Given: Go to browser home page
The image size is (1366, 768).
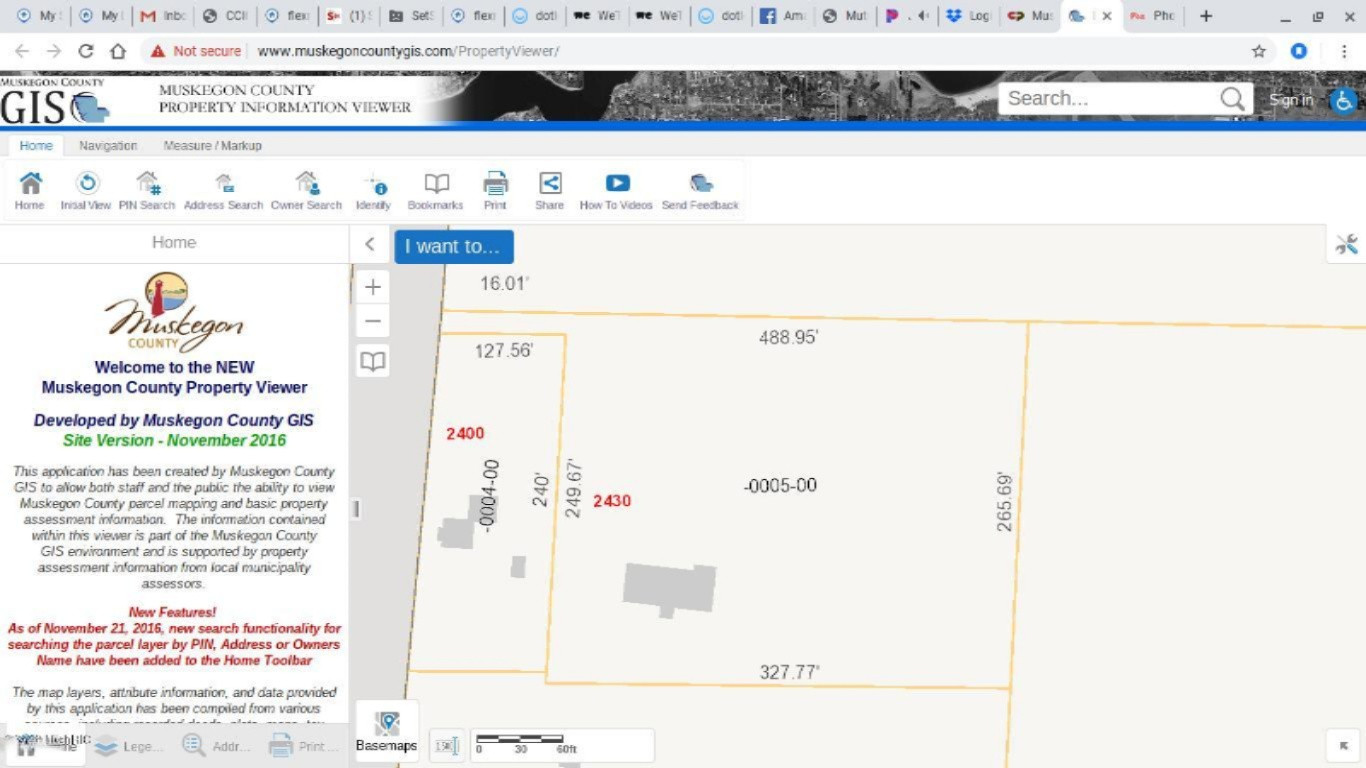Looking at the screenshot, I should [x=118, y=51].
